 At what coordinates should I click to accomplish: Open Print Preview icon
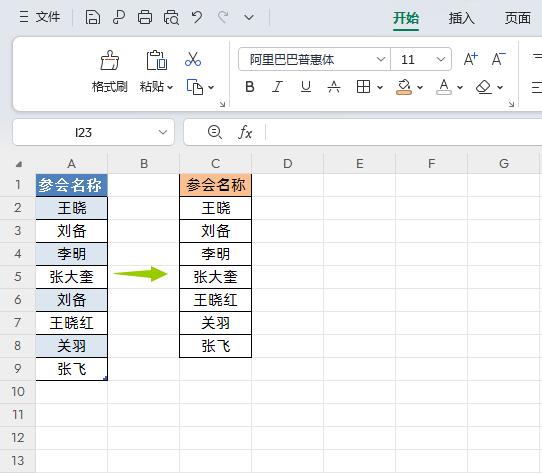pyautogui.click(x=171, y=17)
